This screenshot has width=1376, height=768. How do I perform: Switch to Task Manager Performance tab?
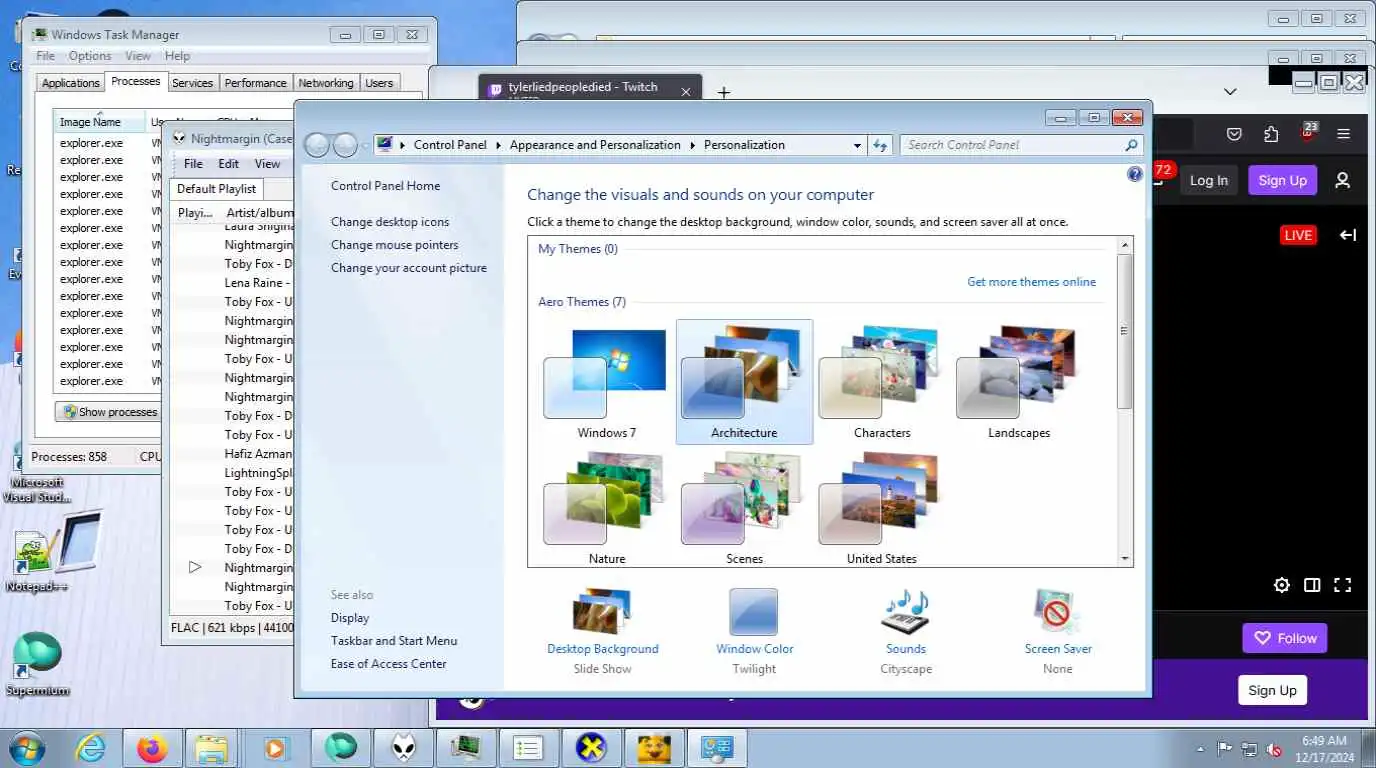tap(255, 83)
